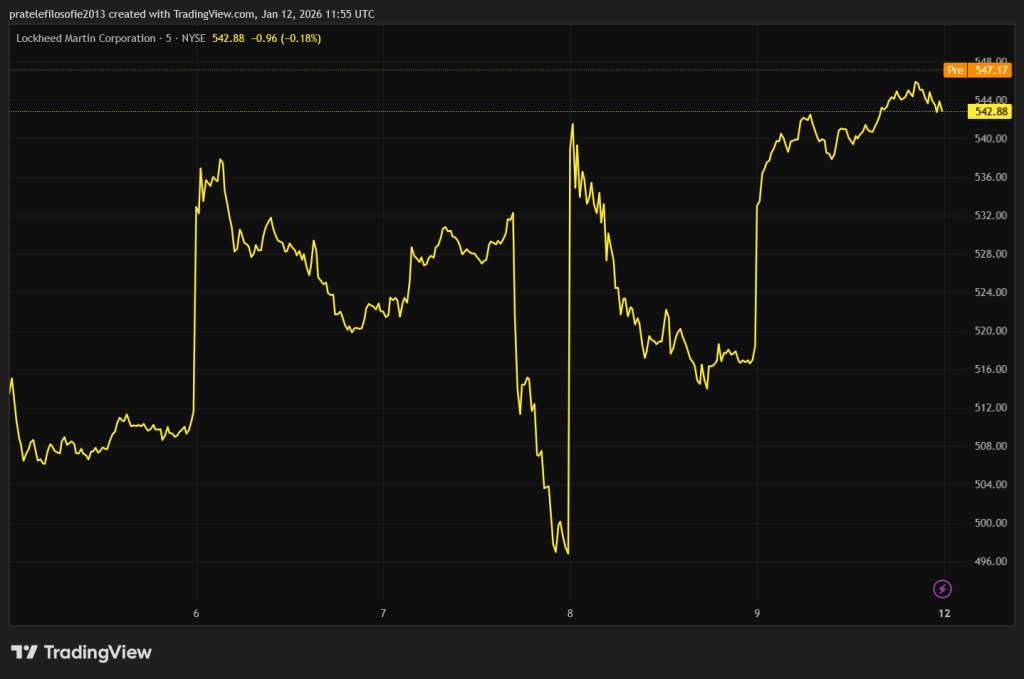Viewport: 1024px width, 679px height.
Task: Click the 542.88 price in the chart header
Action: (228, 38)
